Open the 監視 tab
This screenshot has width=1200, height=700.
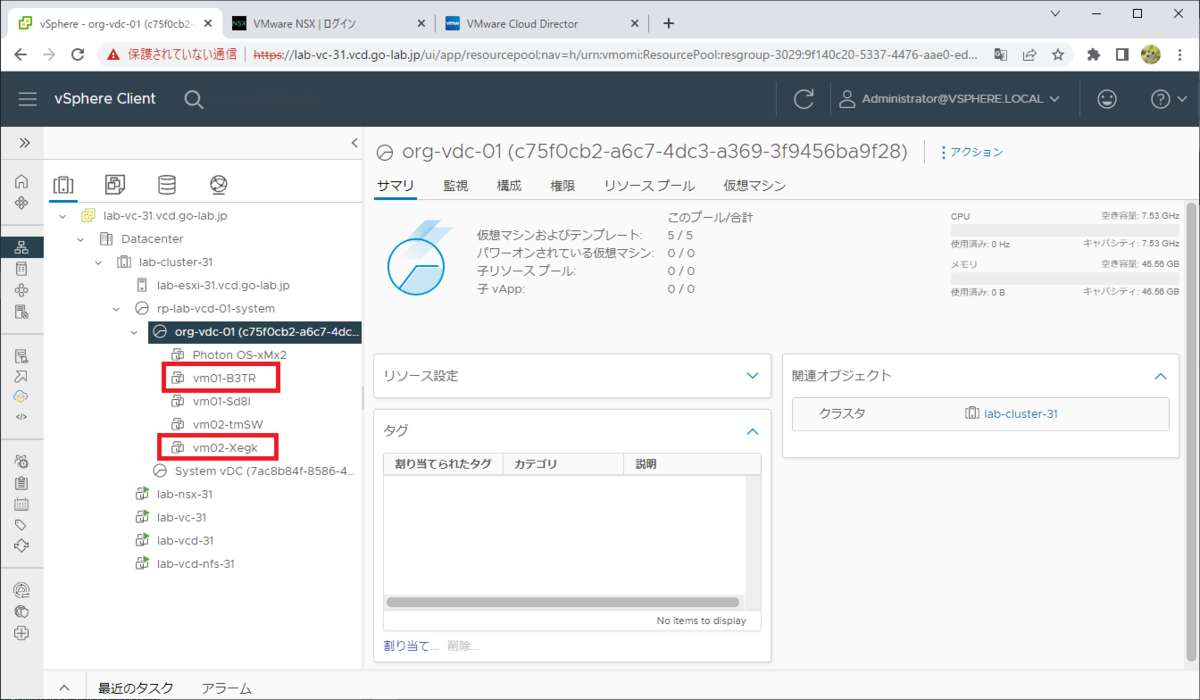pos(455,186)
